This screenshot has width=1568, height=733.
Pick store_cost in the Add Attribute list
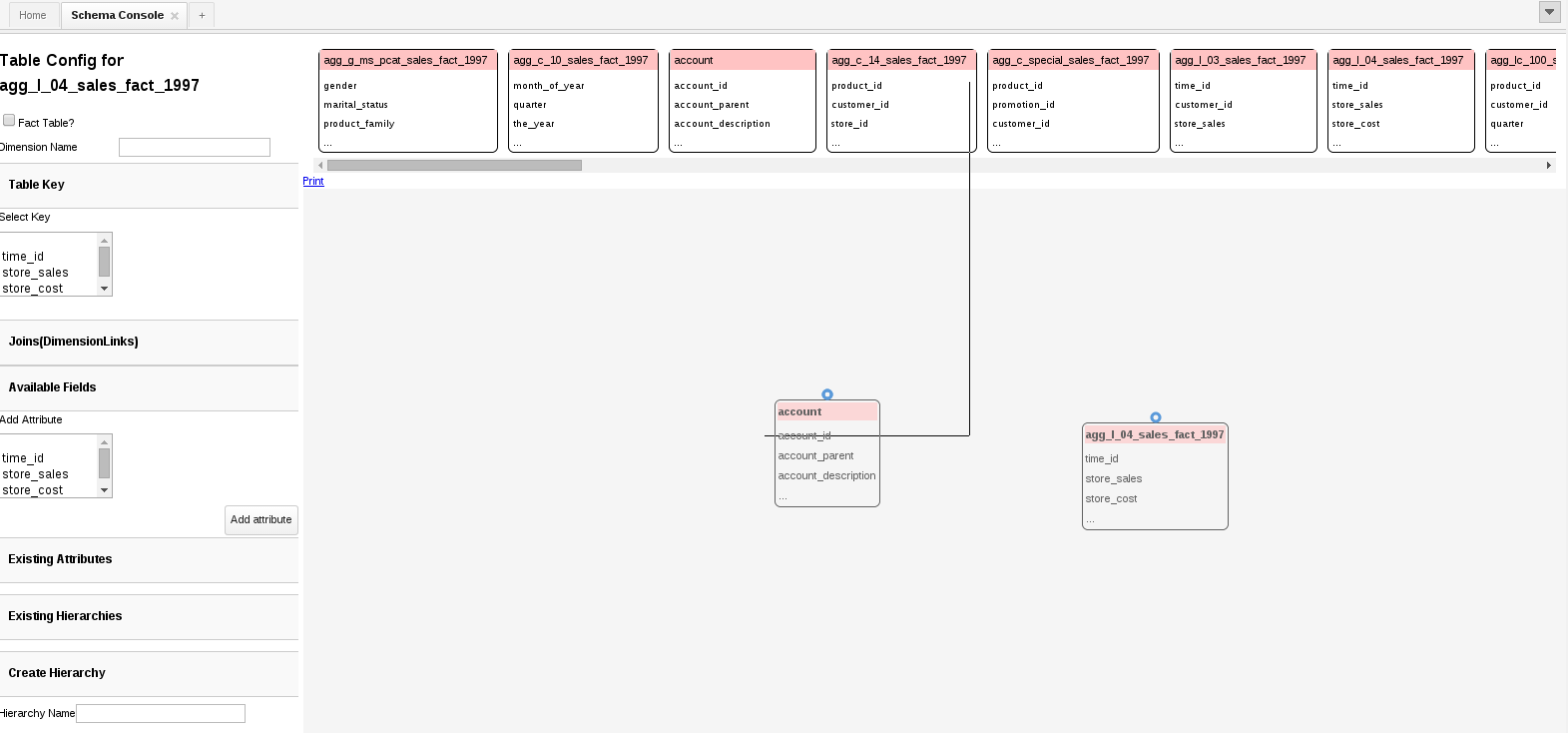[49, 490]
